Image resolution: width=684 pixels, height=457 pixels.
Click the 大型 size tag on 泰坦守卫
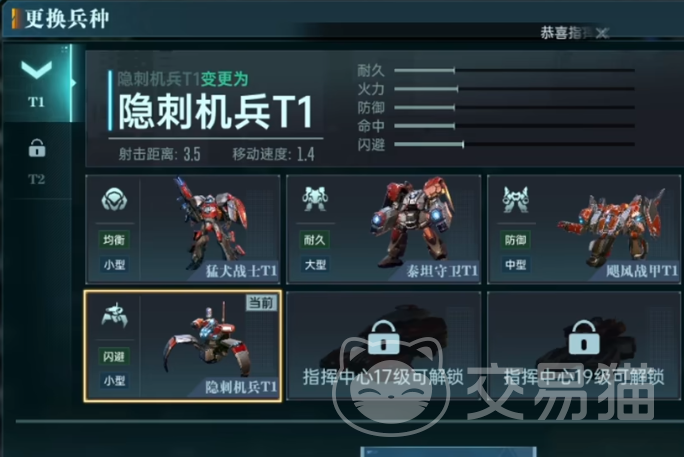[315, 265]
